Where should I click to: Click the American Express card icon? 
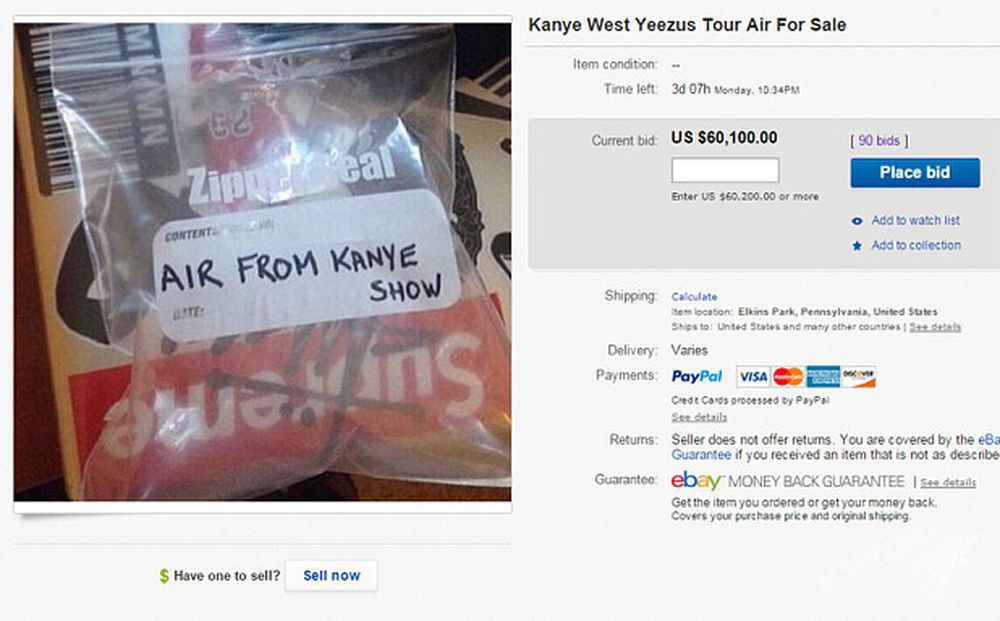pos(823,377)
